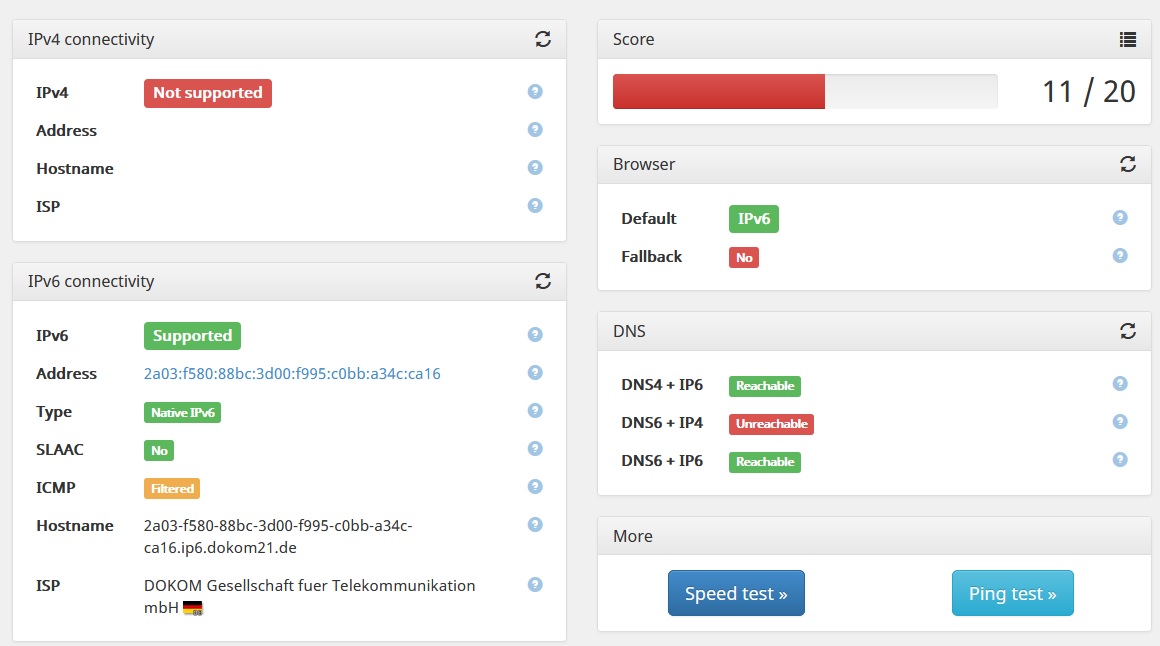Click the Supported IPv6 badge
This screenshot has height=646, width=1160.
192,336
